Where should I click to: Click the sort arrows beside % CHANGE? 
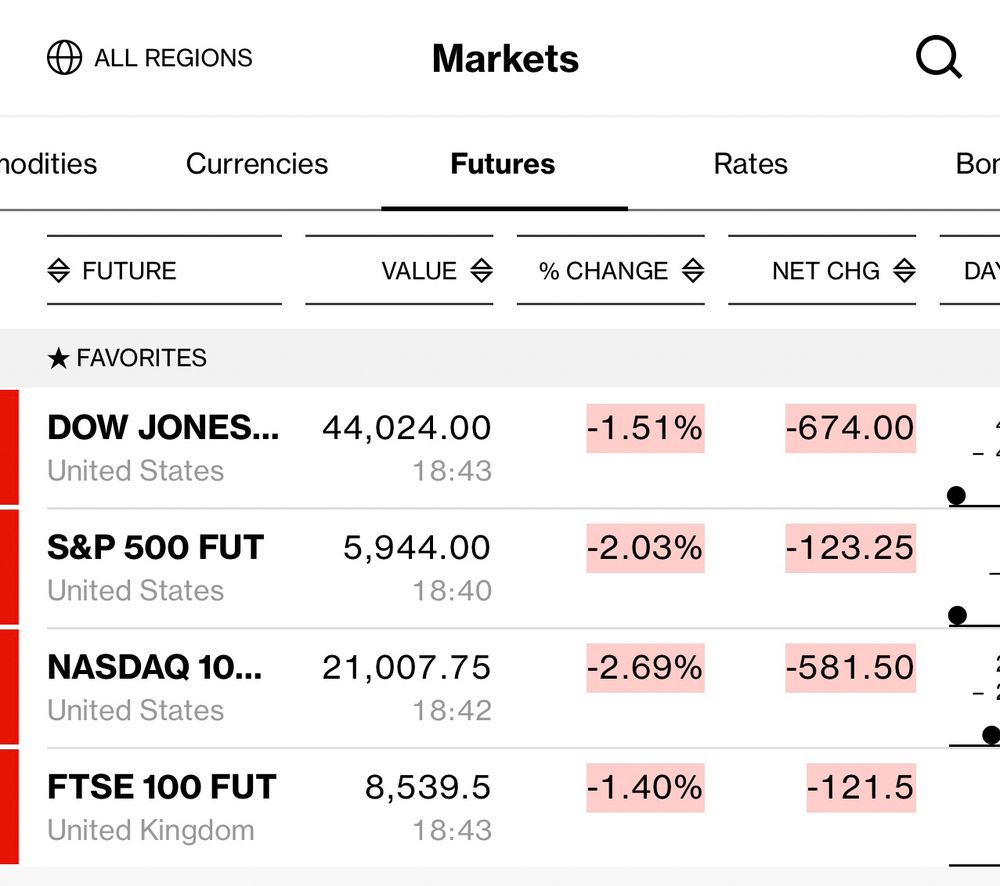[692, 271]
